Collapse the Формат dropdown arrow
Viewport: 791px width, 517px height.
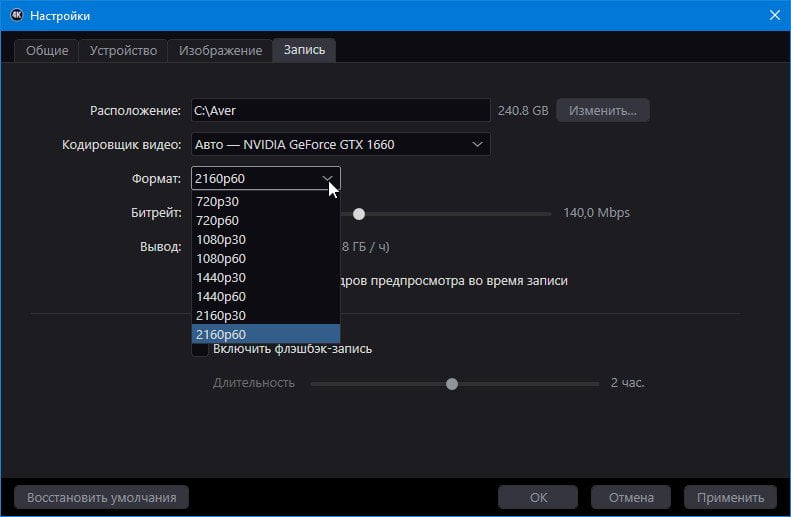327,179
